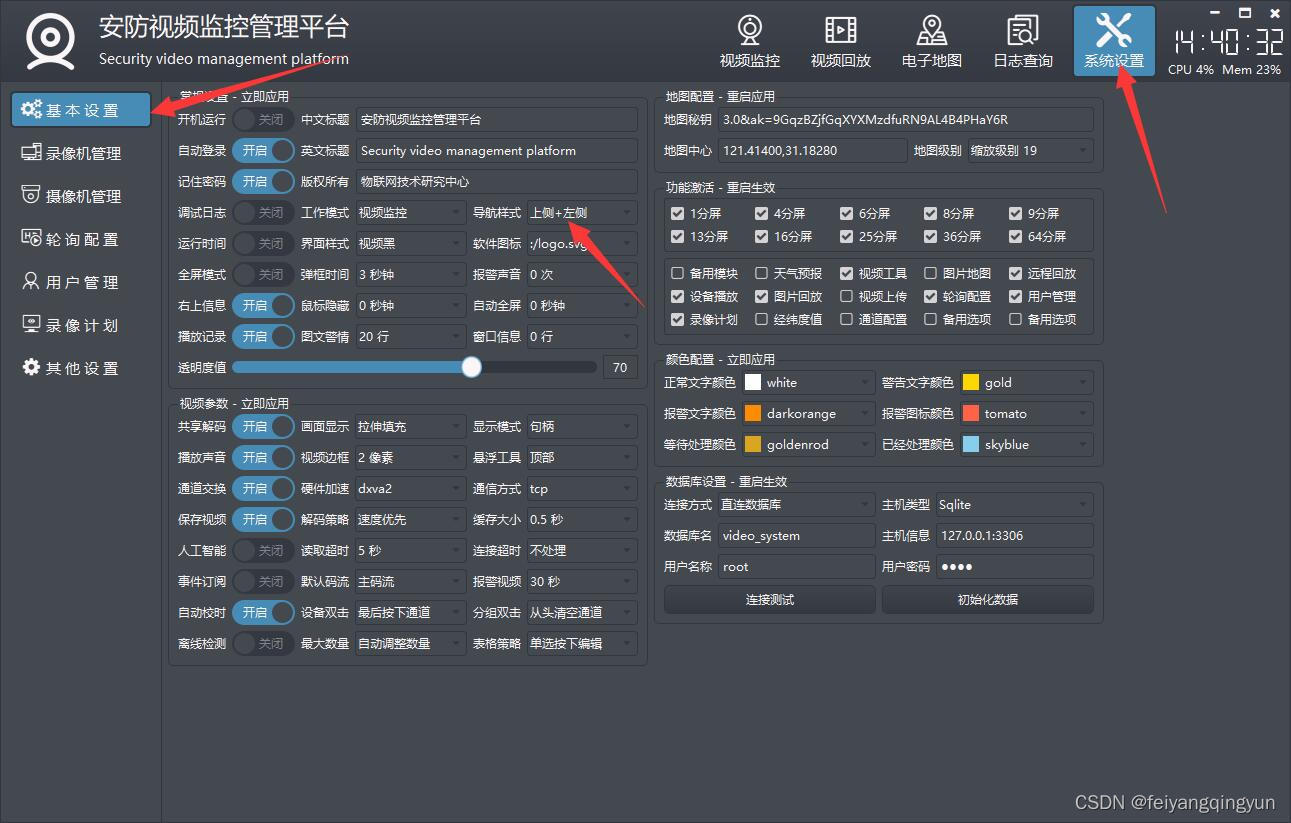Click the 初始化数据 button
The height and width of the screenshot is (823, 1291).
(988, 599)
